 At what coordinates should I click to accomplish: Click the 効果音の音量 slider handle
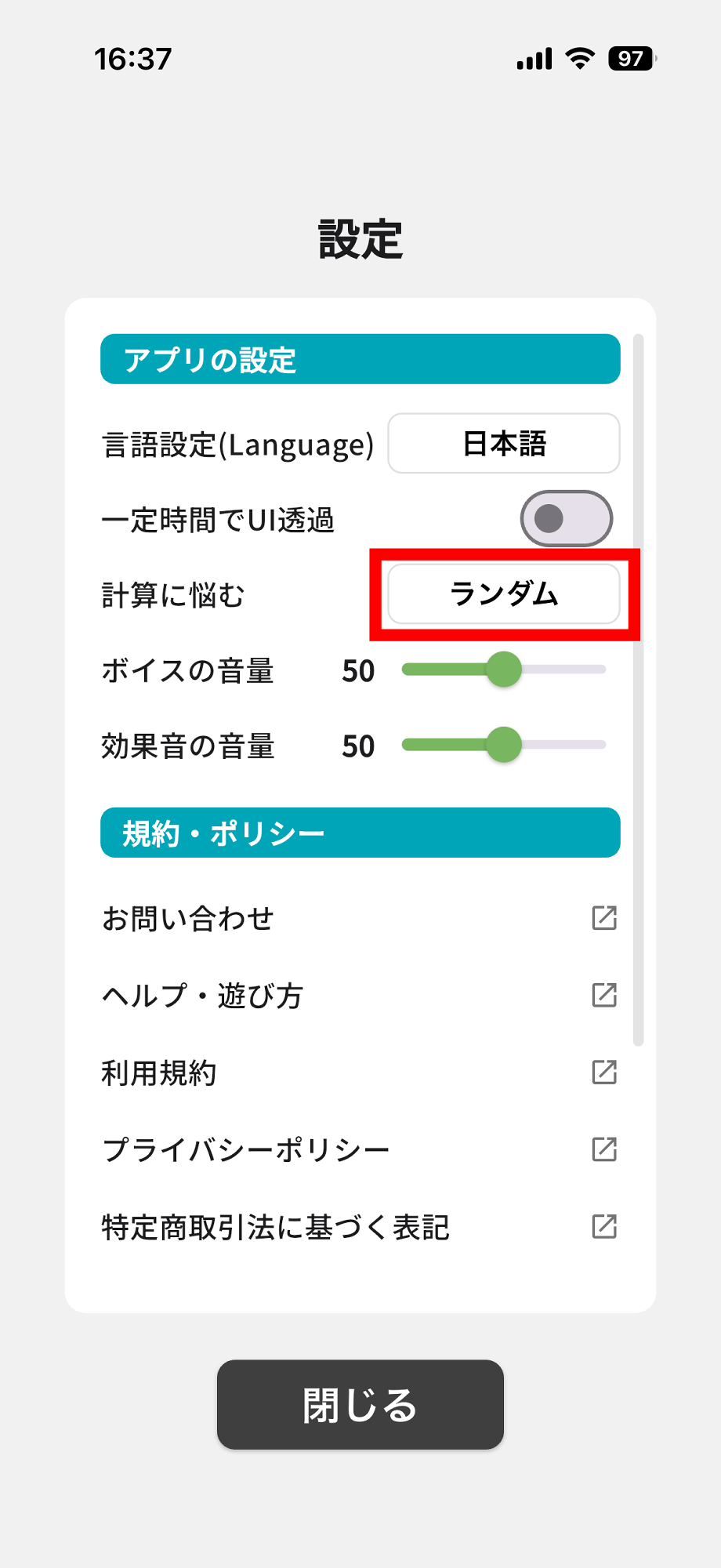504,745
